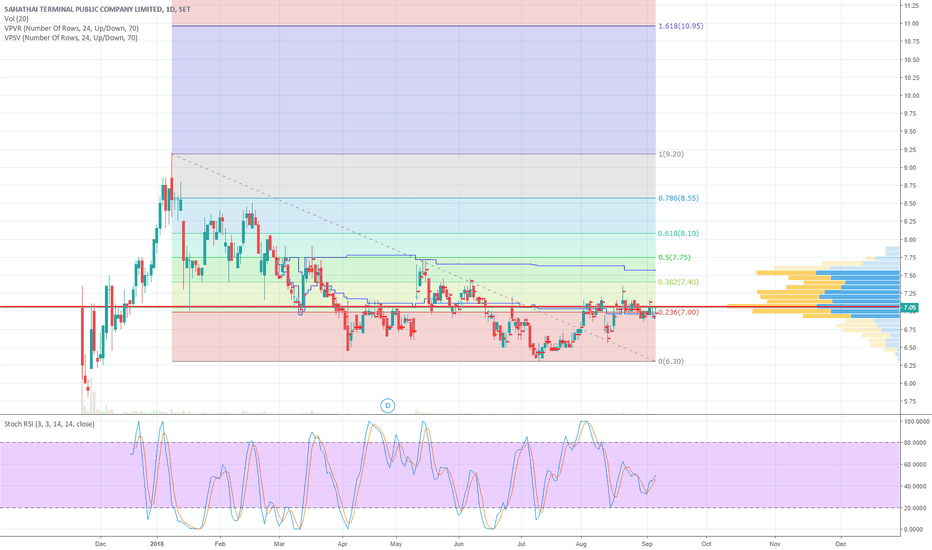This screenshot has width=932, height=550.
Task: Select the VPSV indicator legend line
Action: (x=71, y=38)
